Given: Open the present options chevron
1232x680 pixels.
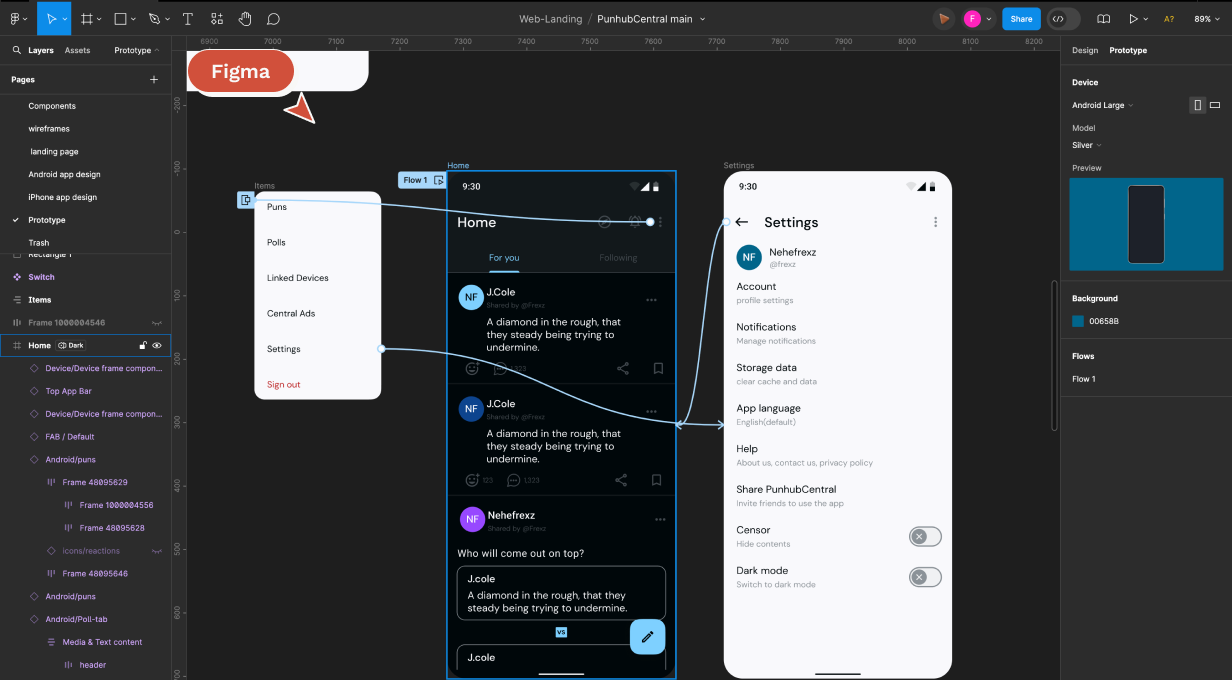Looking at the screenshot, I should click(x=1145, y=18).
